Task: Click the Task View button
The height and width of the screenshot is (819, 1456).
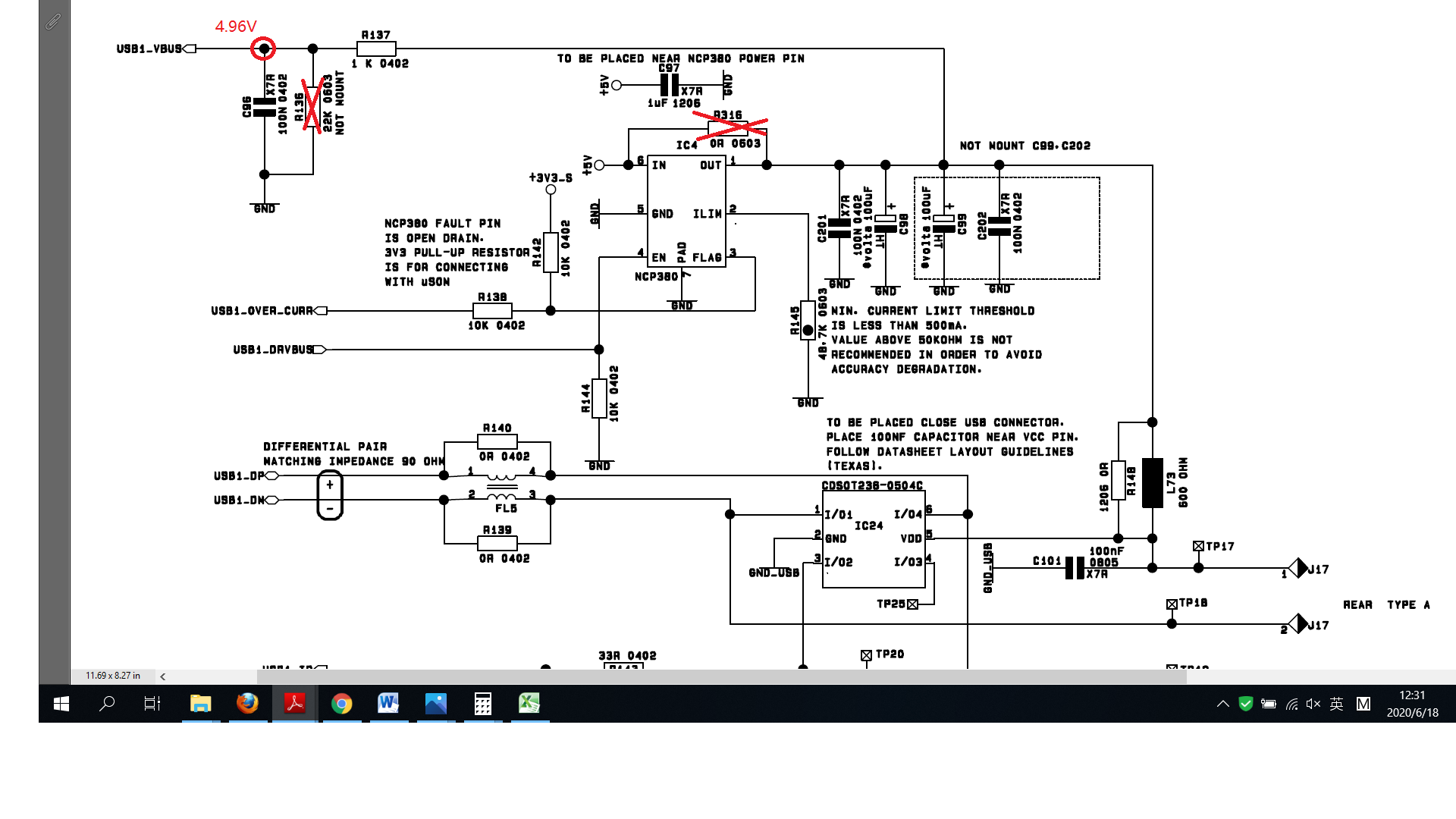Action: tap(152, 704)
